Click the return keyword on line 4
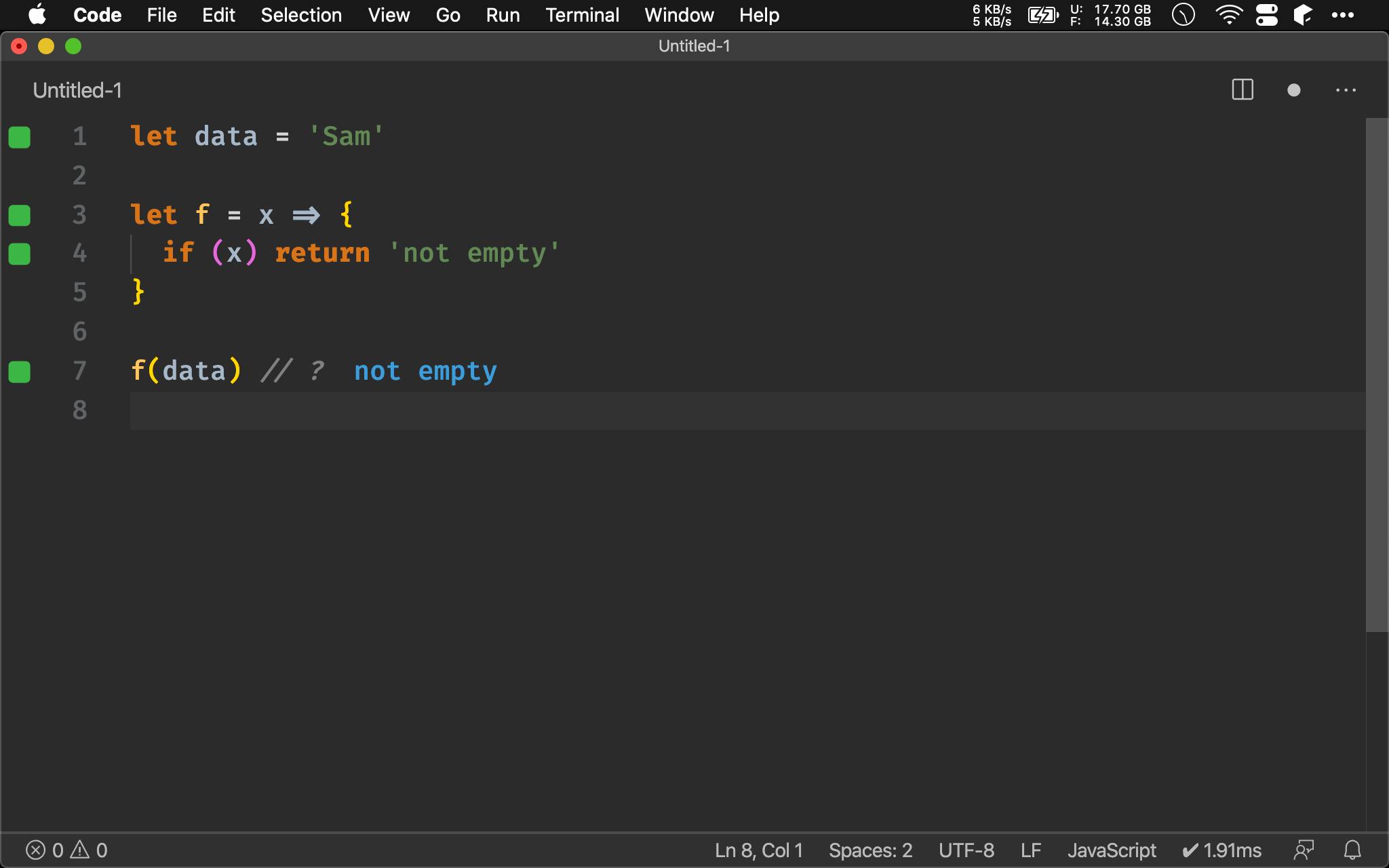Viewport: 1389px width, 868px height. (323, 253)
